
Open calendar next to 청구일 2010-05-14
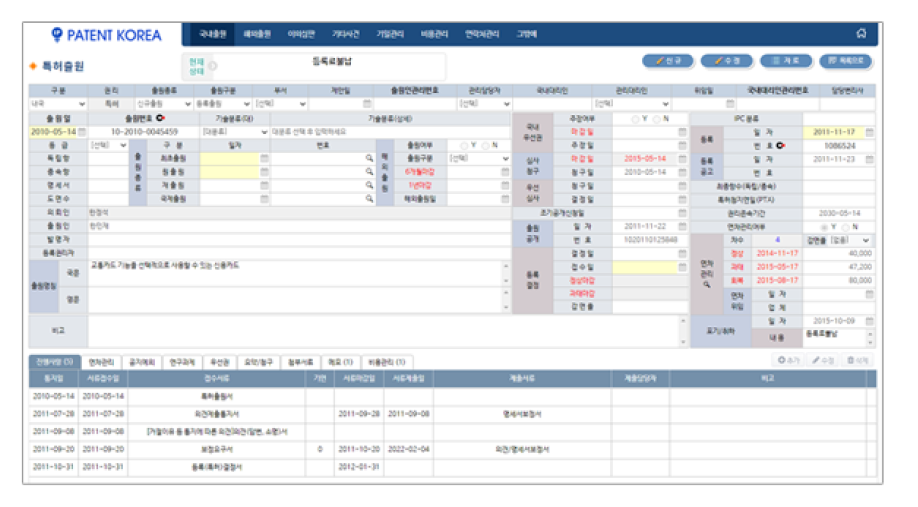[x=682, y=172]
